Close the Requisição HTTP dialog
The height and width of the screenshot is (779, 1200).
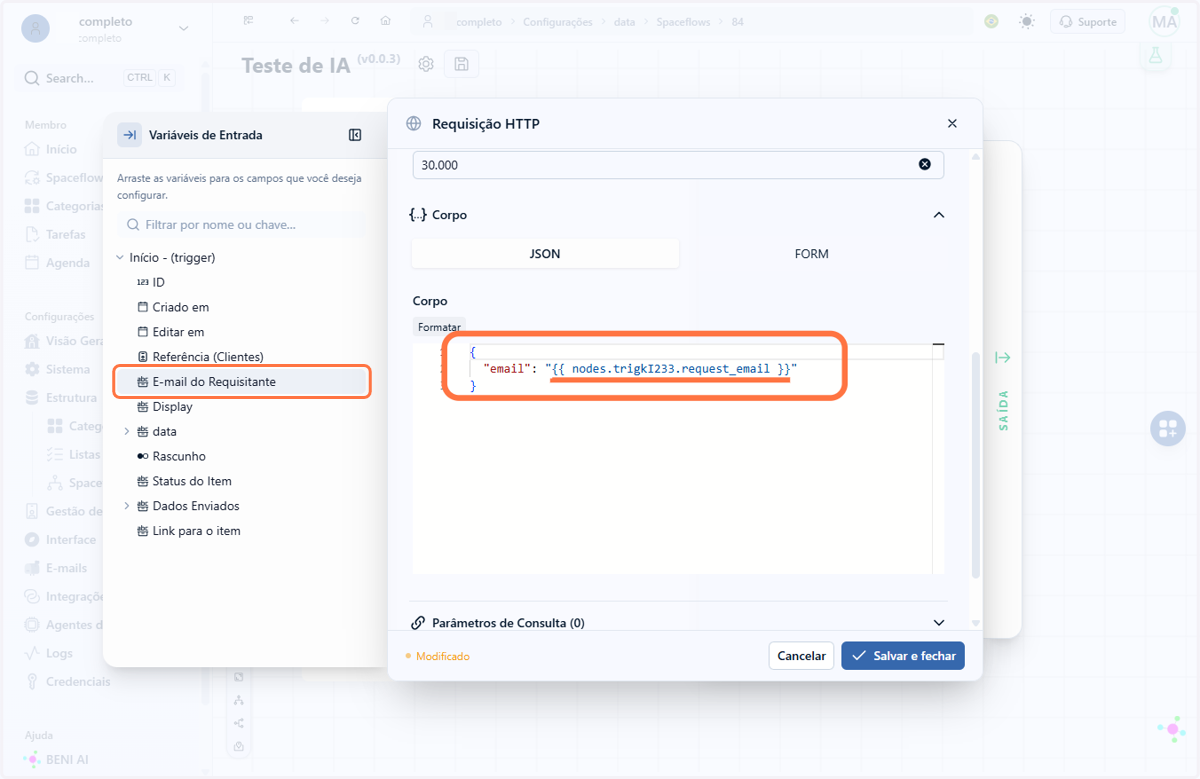(952, 124)
